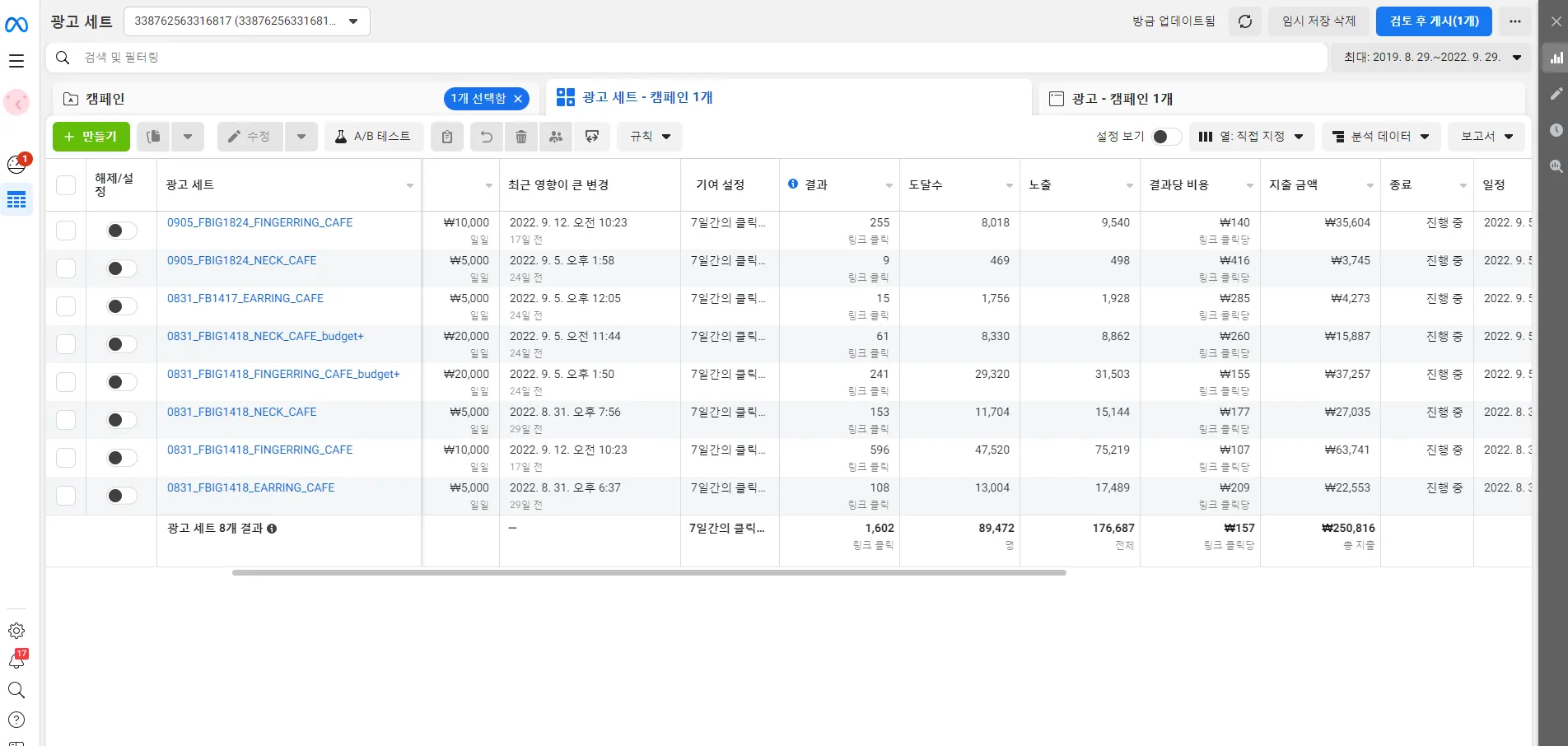Click the Duplicate ad set icon
This screenshot has width=1568, height=746.
tap(153, 137)
